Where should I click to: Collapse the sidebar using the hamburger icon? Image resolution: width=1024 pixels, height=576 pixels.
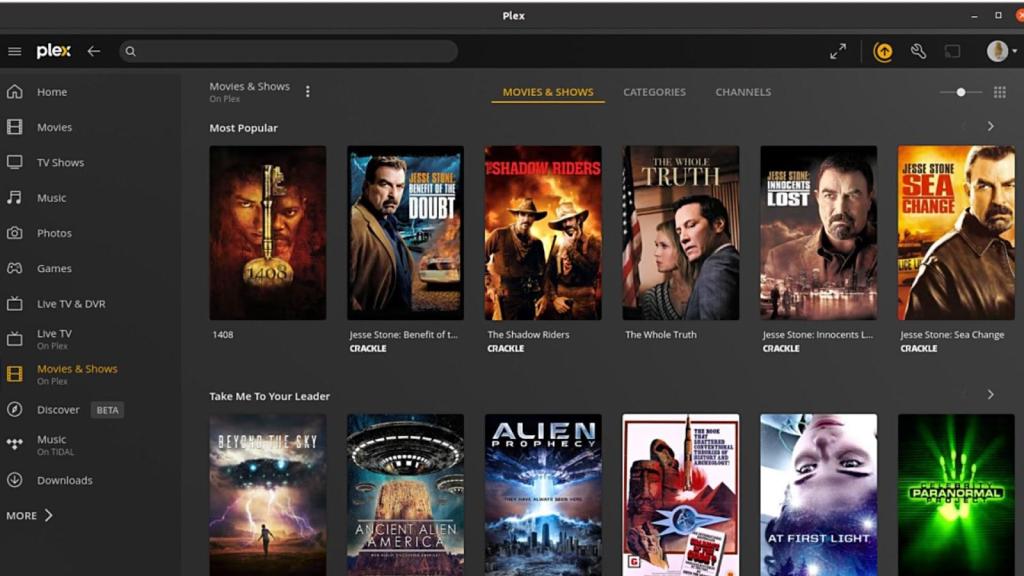click(15, 51)
